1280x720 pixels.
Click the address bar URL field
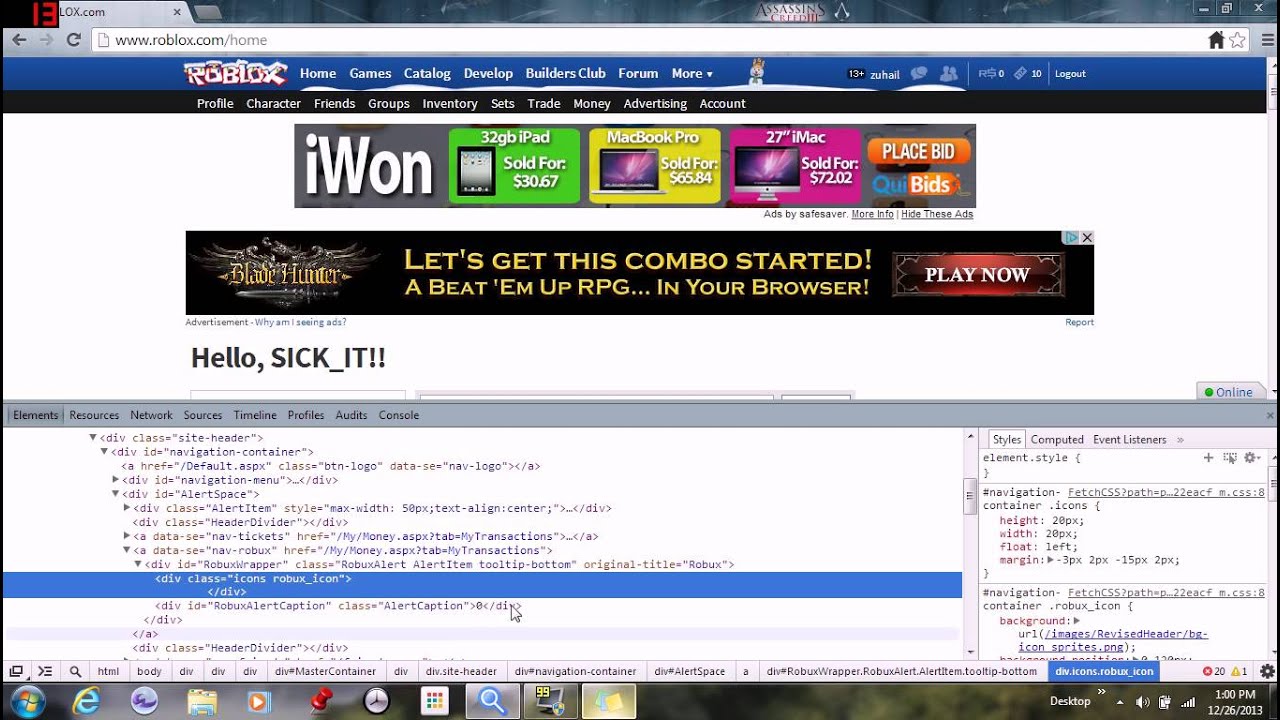(x=650, y=40)
